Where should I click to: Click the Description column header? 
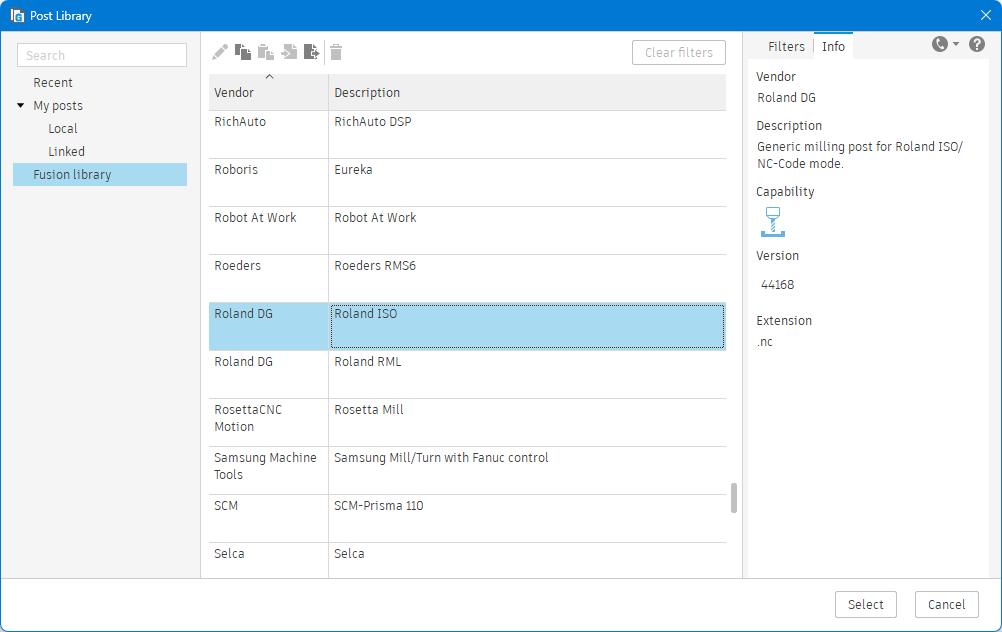pyautogui.click(x=527, y=93)
